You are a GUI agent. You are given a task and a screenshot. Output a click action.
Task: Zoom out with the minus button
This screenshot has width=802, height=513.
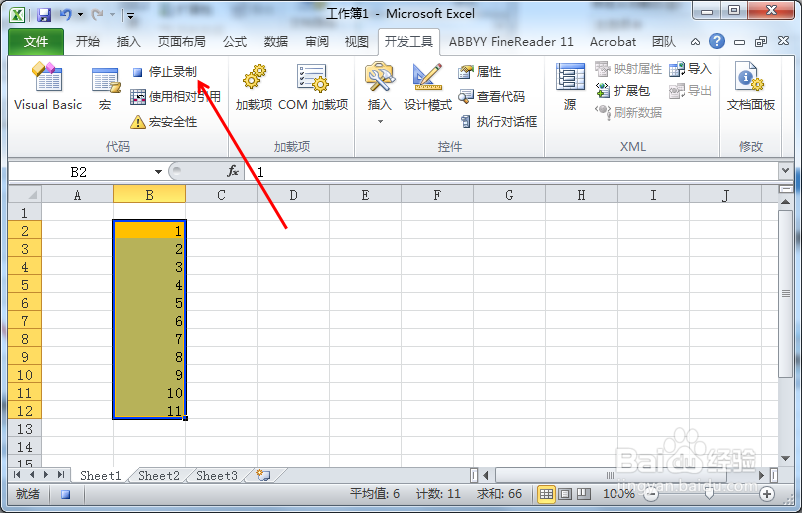coord(651,494)
